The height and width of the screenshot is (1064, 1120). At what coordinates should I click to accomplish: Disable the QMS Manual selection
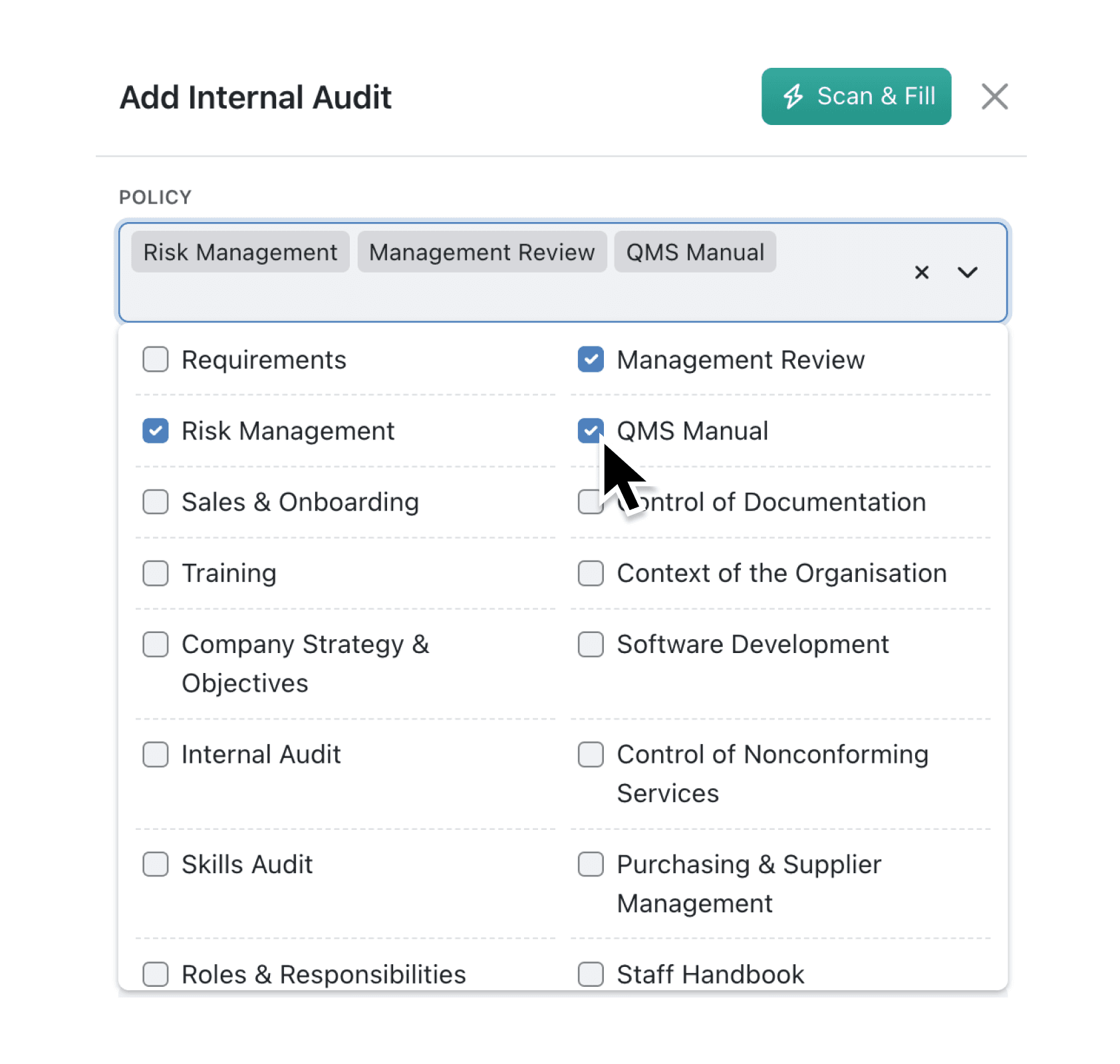pos(591,431)
